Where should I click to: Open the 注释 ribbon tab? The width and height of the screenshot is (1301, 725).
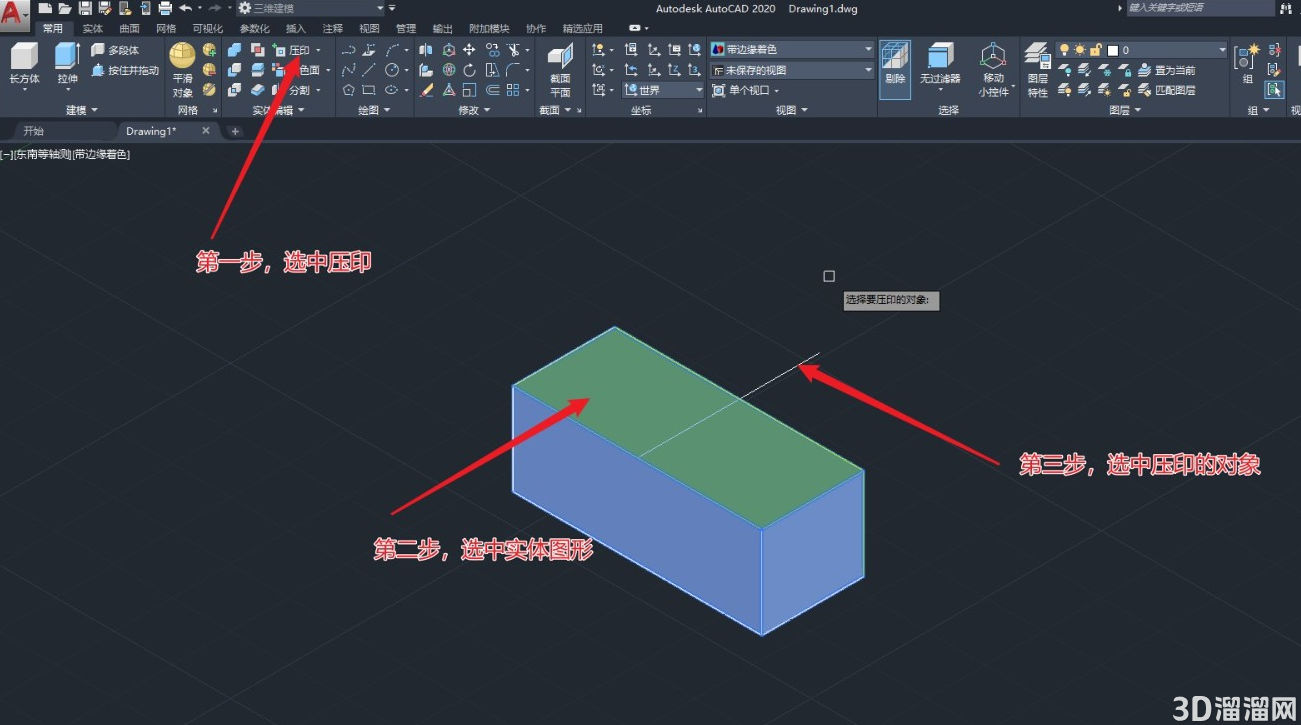pos(333,29)
